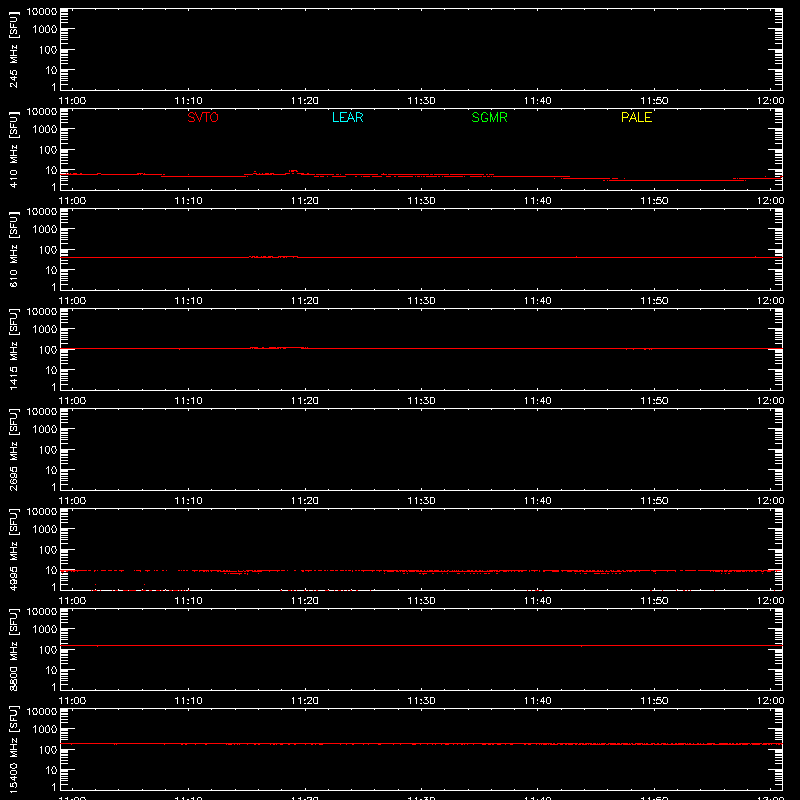Select the 410 MHz [SFU] axis title
800x800 pixels.
pyautogui.click(x=13, y=149)
